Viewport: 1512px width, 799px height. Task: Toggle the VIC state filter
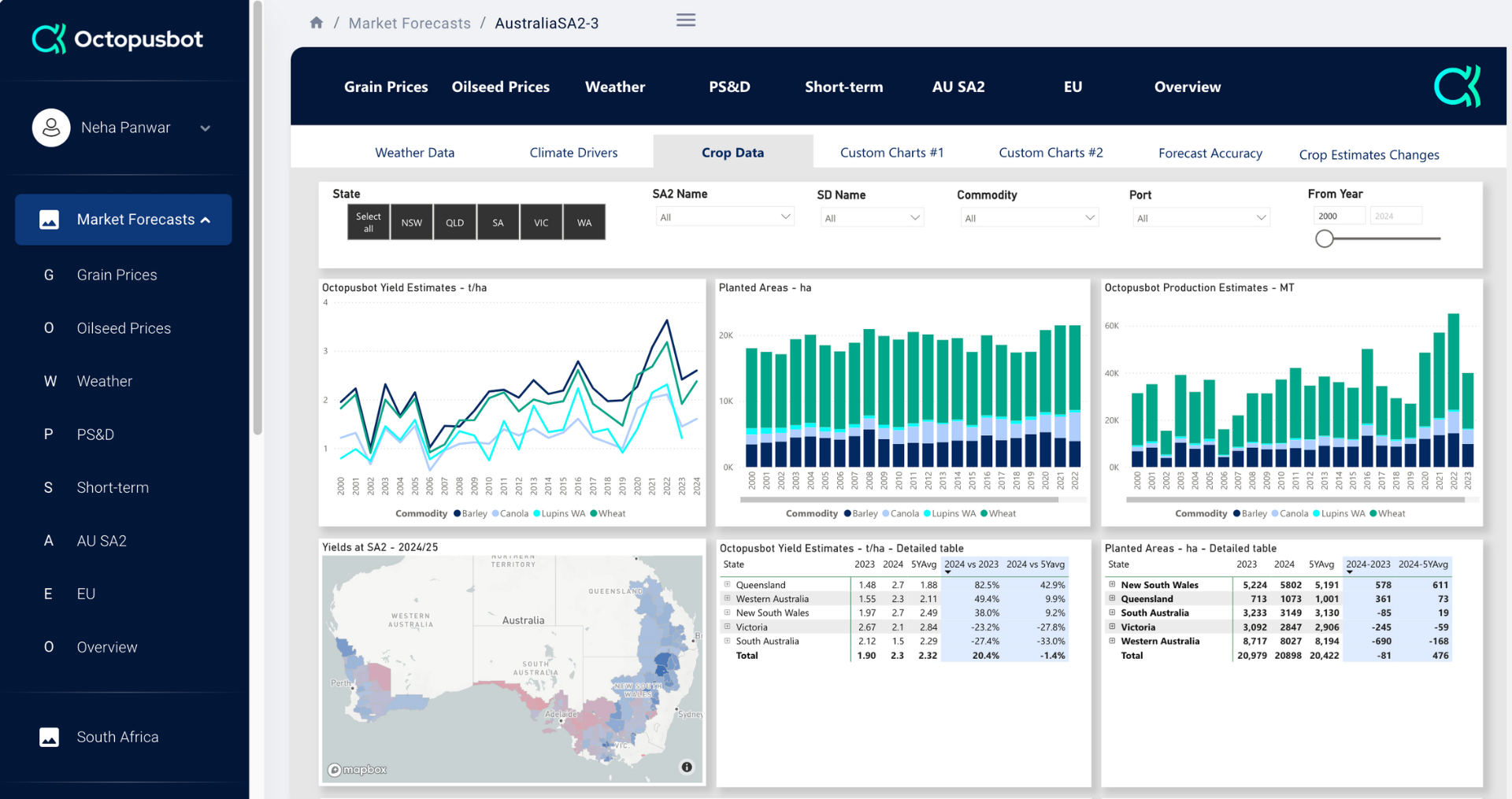541,222
